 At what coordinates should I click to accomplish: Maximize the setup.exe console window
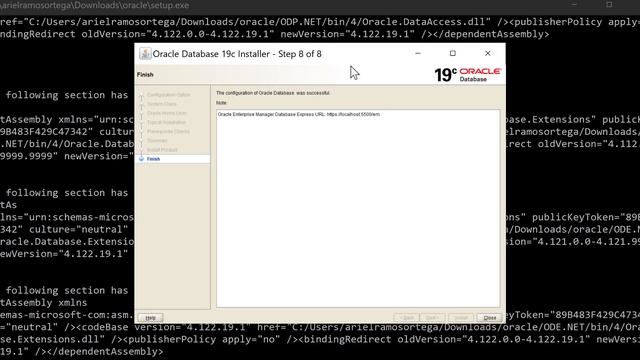(609, 4)
